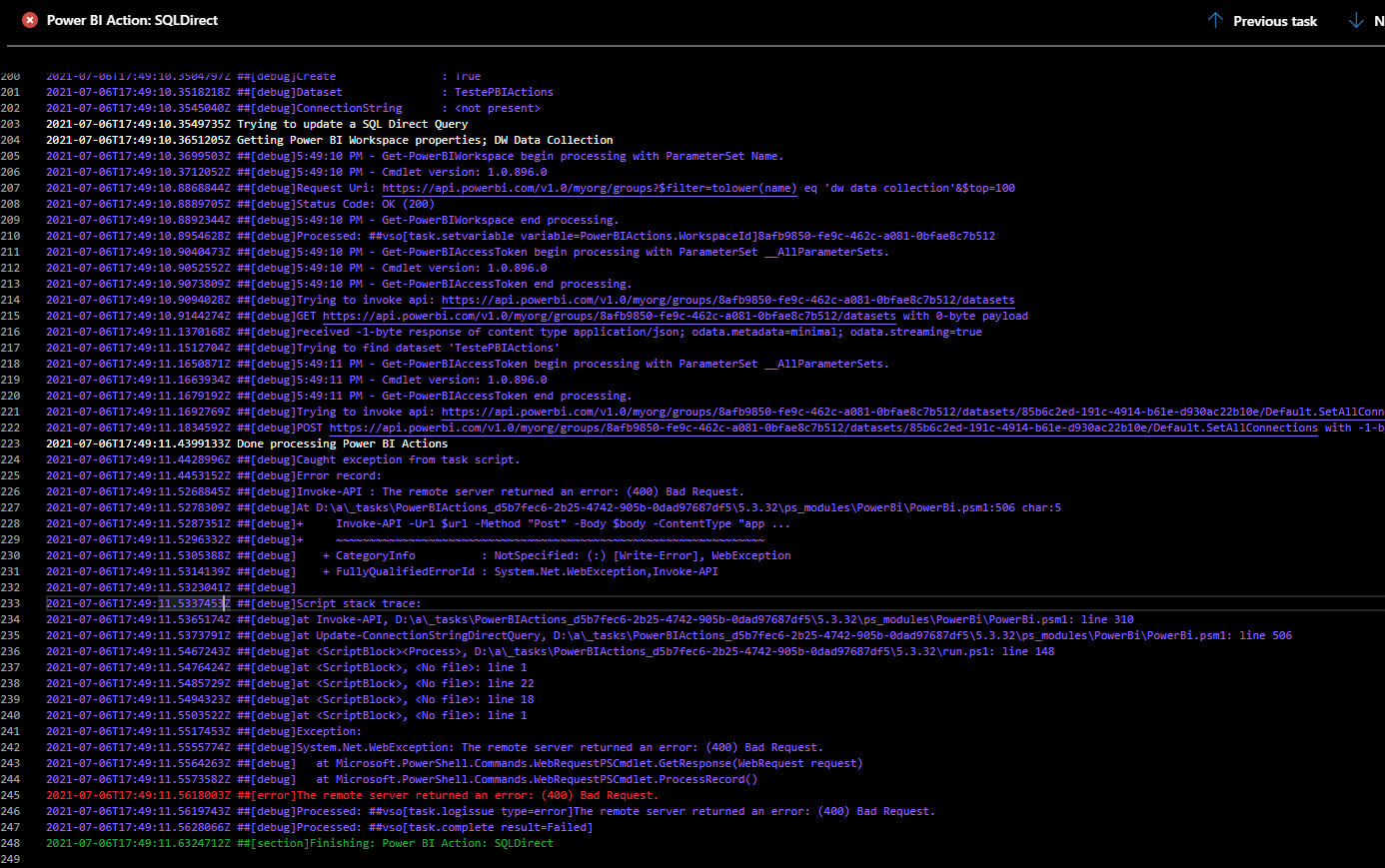Viewport: 1385px width, 868px height.
Task: Click the 'Error record:' log line
Action: coord(214,475)
